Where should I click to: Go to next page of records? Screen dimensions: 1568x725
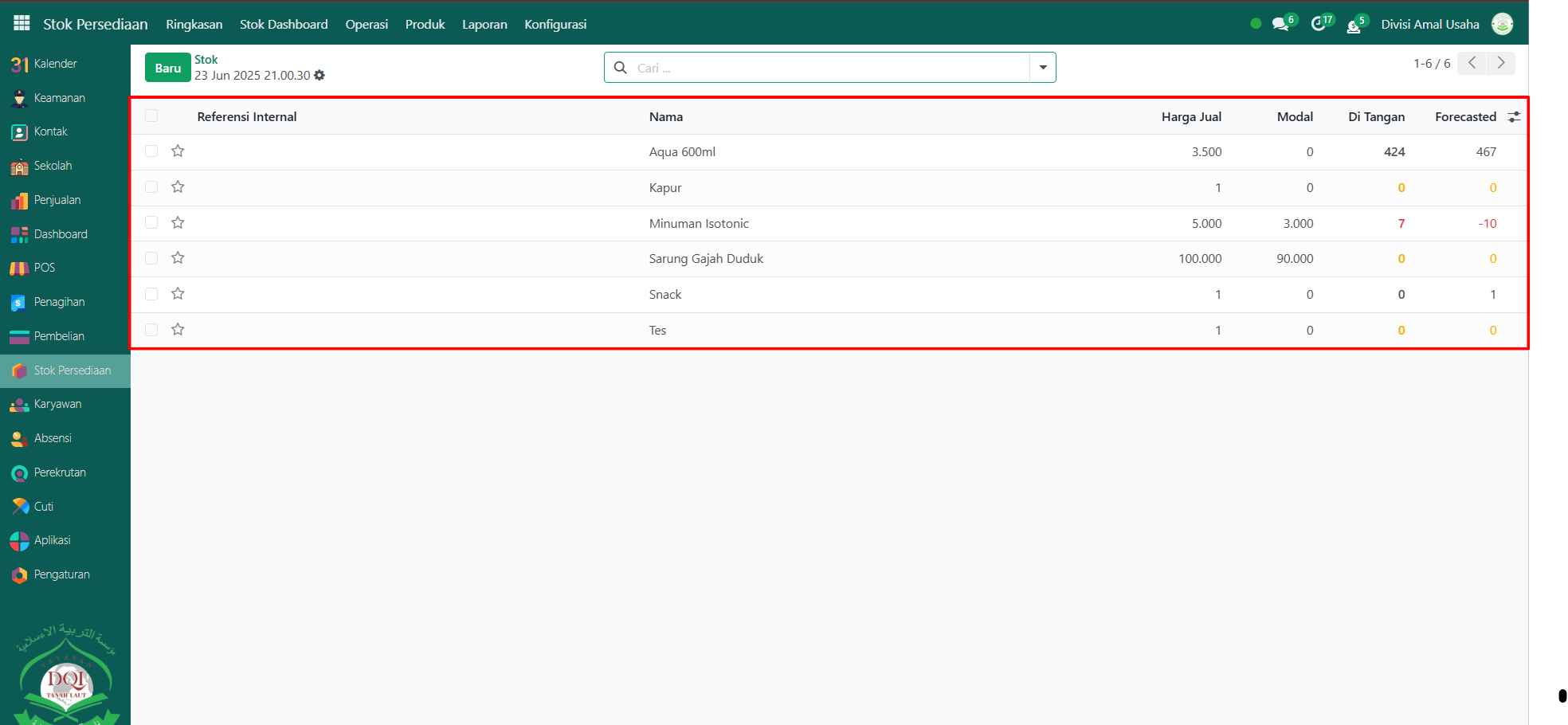[1501, 63]
